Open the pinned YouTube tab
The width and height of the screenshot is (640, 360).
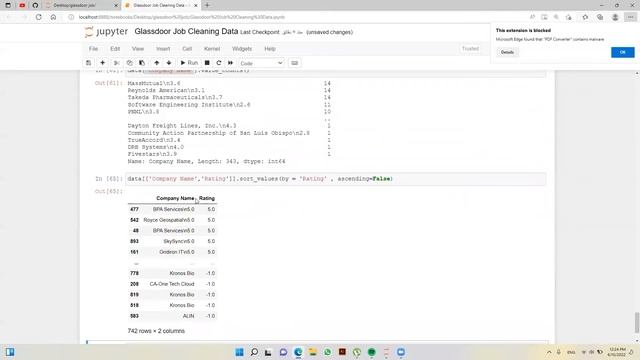22,5
